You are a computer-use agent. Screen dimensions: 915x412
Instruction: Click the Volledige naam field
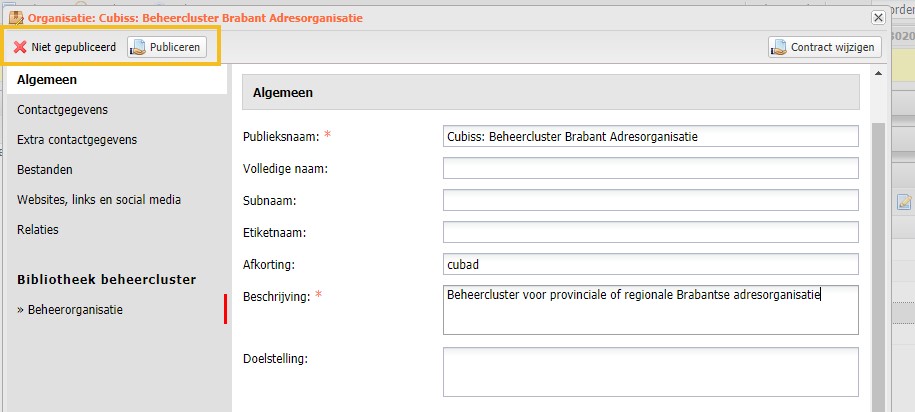651,168
